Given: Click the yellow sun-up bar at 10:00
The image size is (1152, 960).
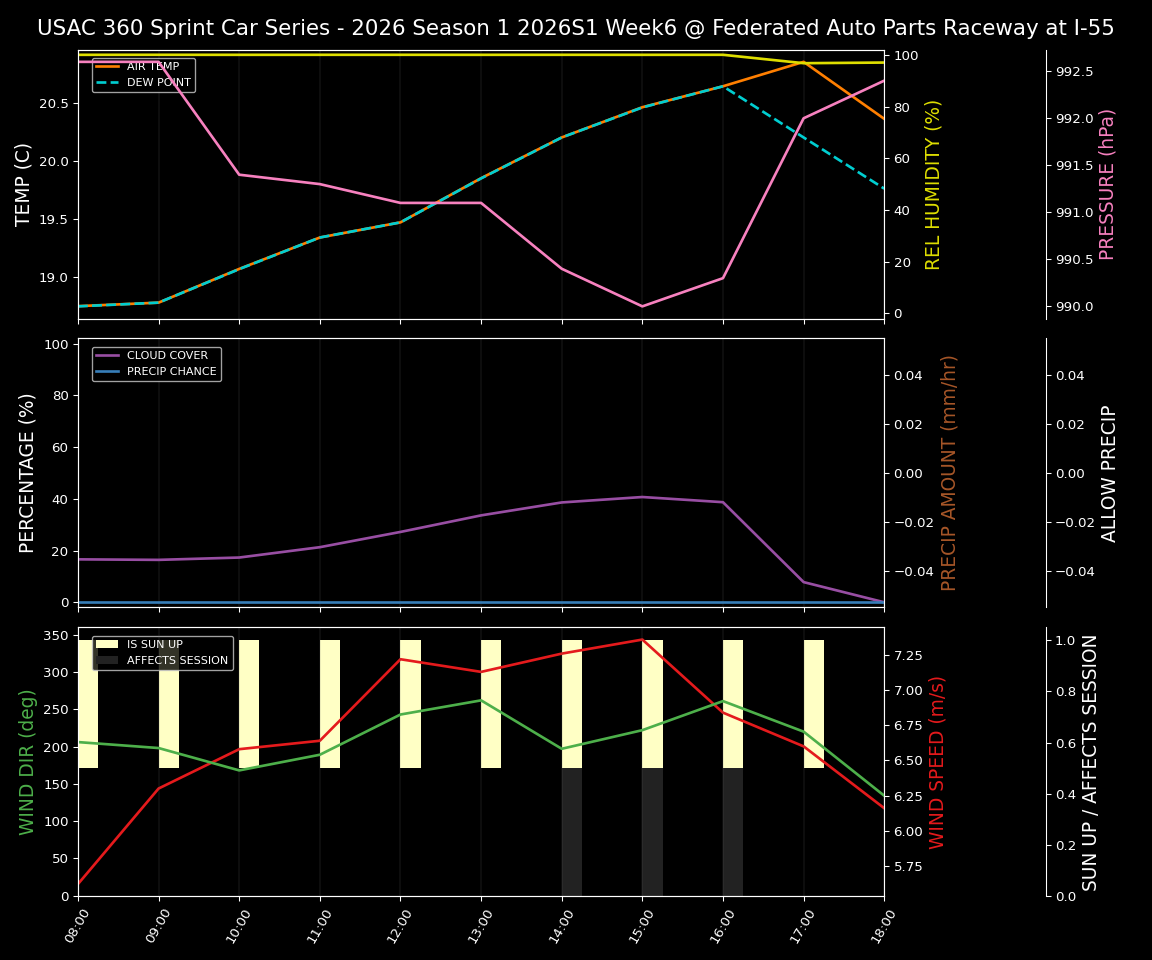Looking at the screenshot, I should coord(248,700).
